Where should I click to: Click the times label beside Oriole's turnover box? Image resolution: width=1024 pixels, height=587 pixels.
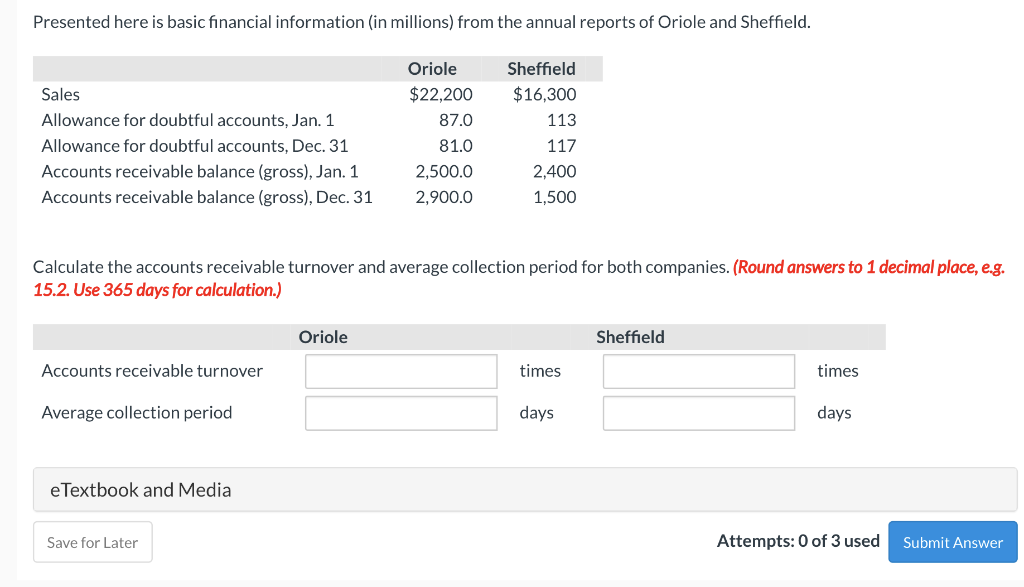(x=540, y=371)
